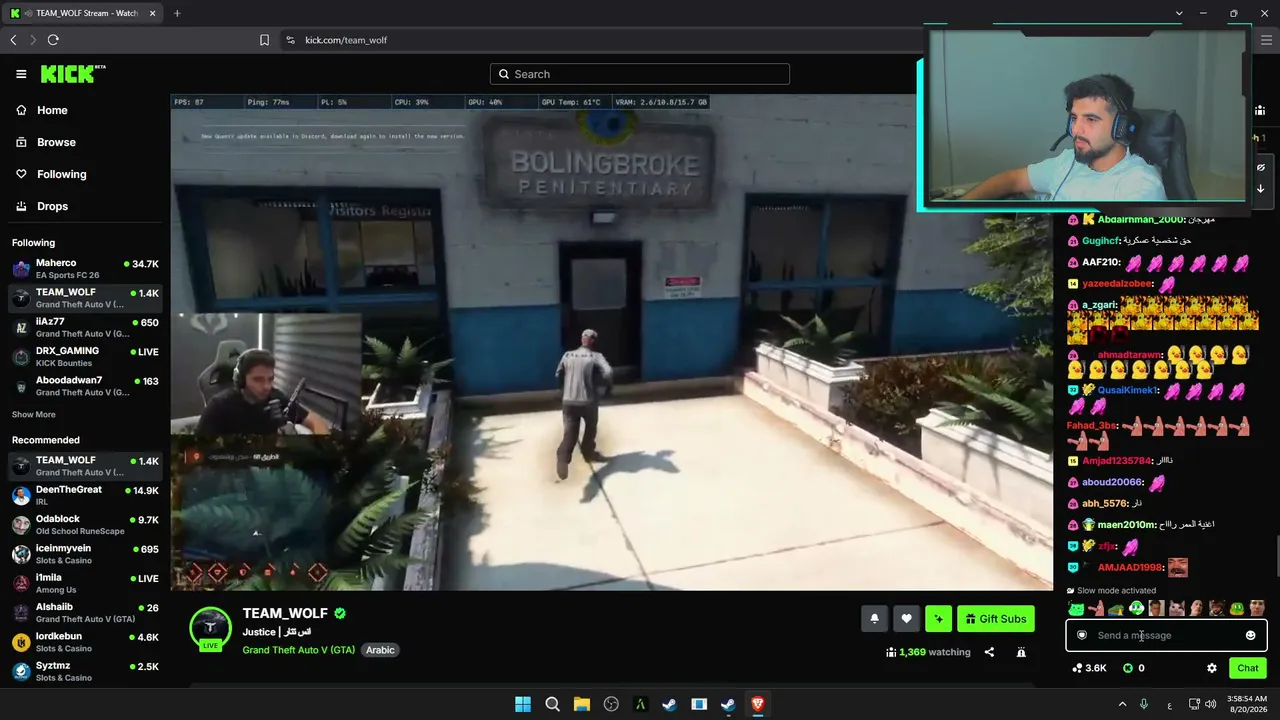Open the Windows Start menu

(x=523, y=704)
